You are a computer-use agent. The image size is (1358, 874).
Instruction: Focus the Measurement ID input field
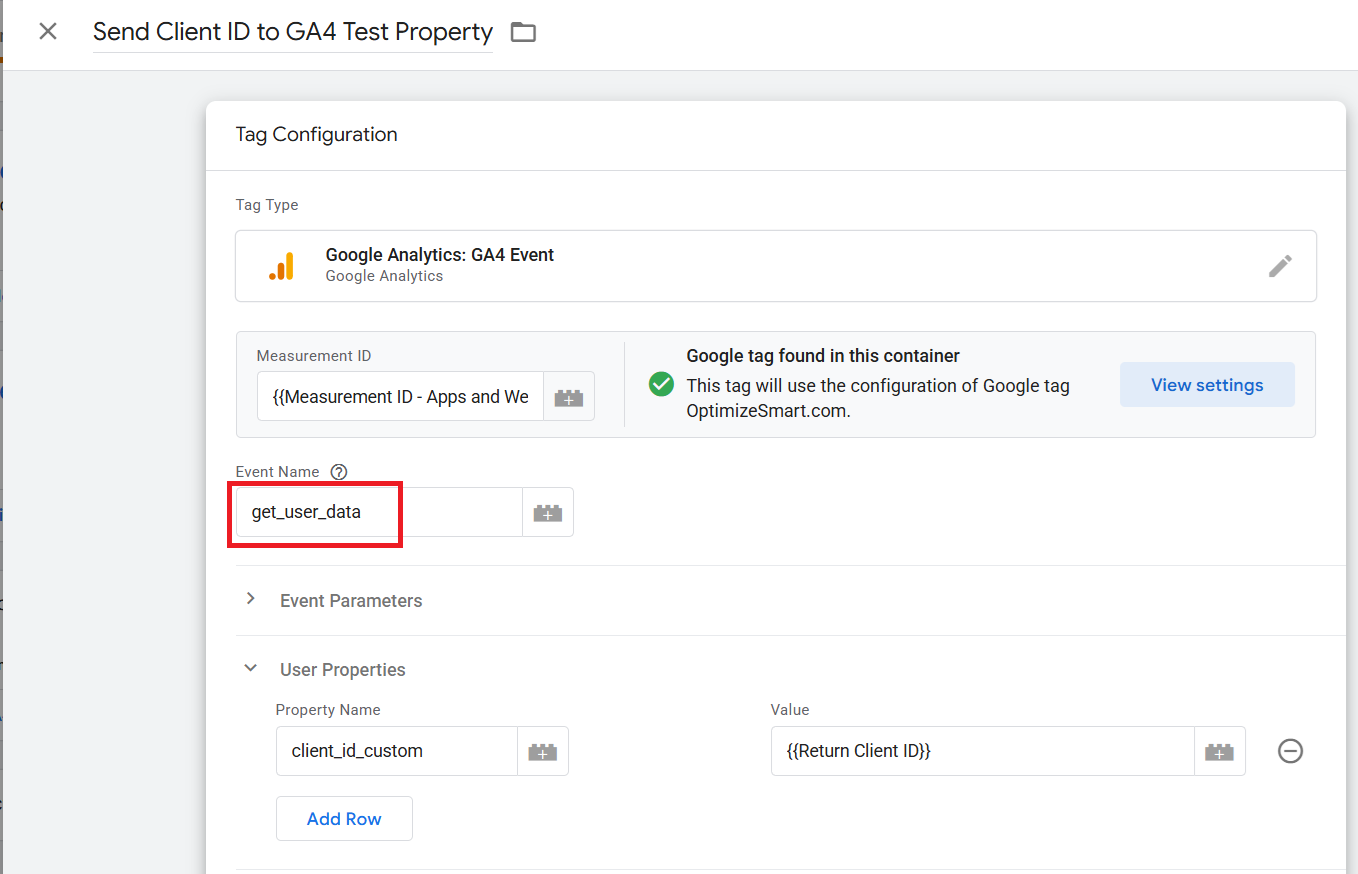click(x=400, y=397)
